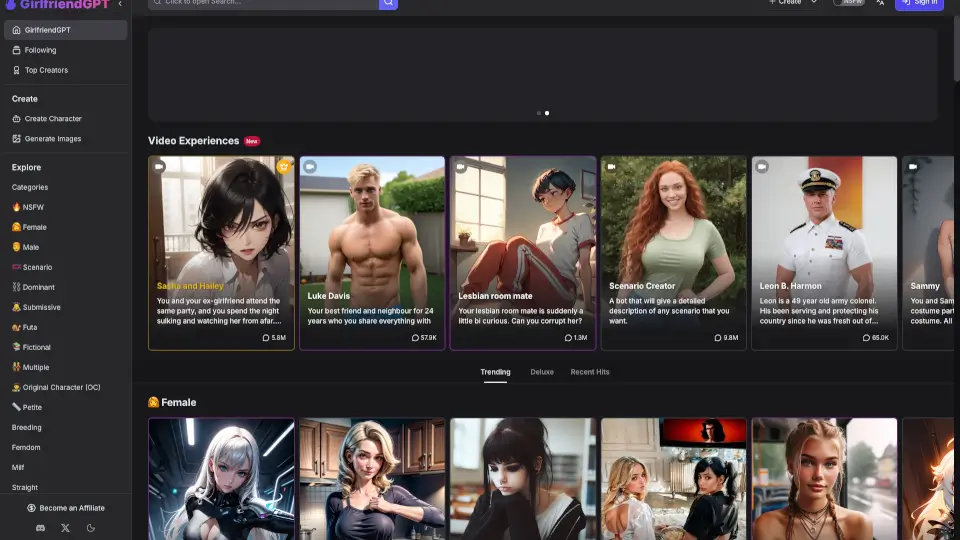Image resolution: width=960 pixels, height=540 pixels.
Task: Click the Sign in button
Action: 919,4
